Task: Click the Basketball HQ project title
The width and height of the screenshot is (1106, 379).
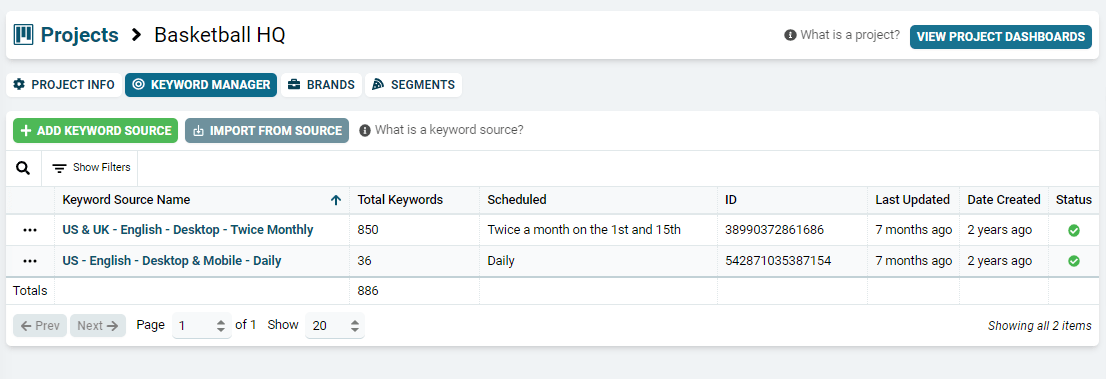Action: [x=219, y=35]
